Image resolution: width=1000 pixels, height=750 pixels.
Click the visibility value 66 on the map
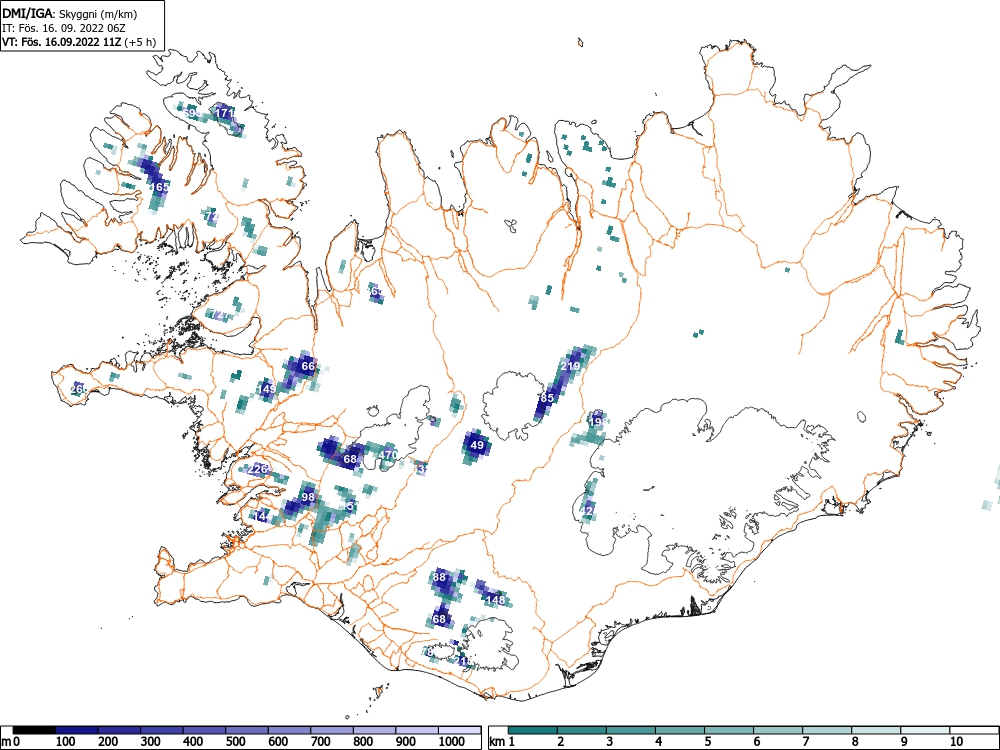308,366
